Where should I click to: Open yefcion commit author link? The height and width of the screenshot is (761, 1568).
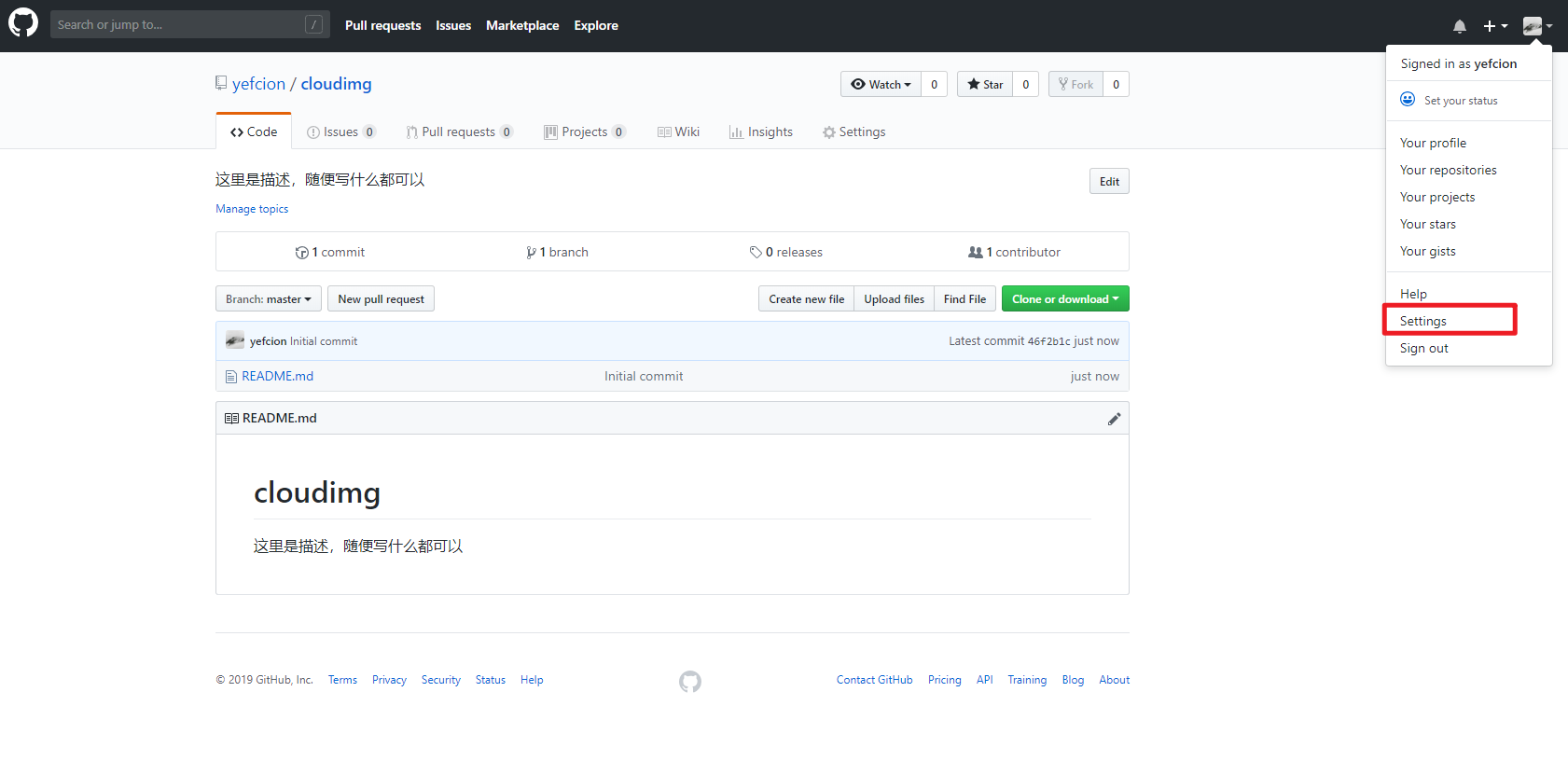(268, 341)
